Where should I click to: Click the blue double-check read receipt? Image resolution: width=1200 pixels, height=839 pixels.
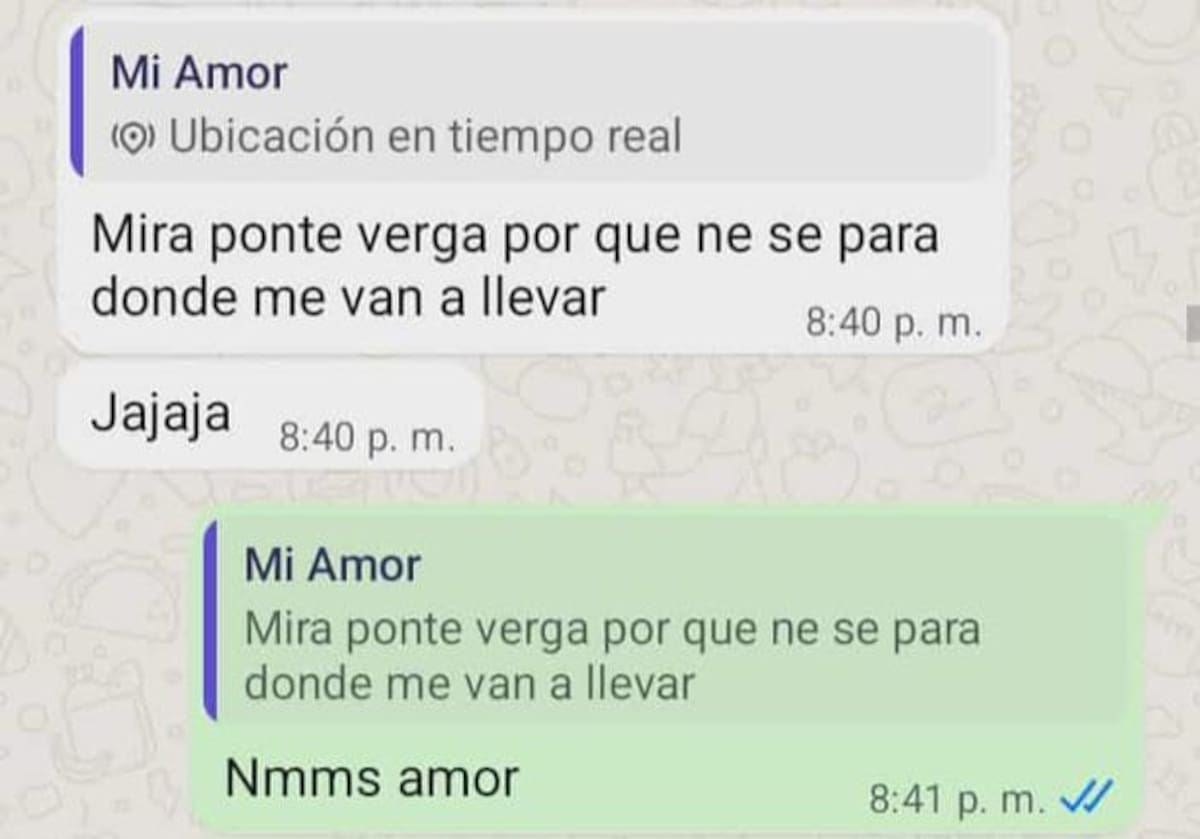coord(1085,798)
